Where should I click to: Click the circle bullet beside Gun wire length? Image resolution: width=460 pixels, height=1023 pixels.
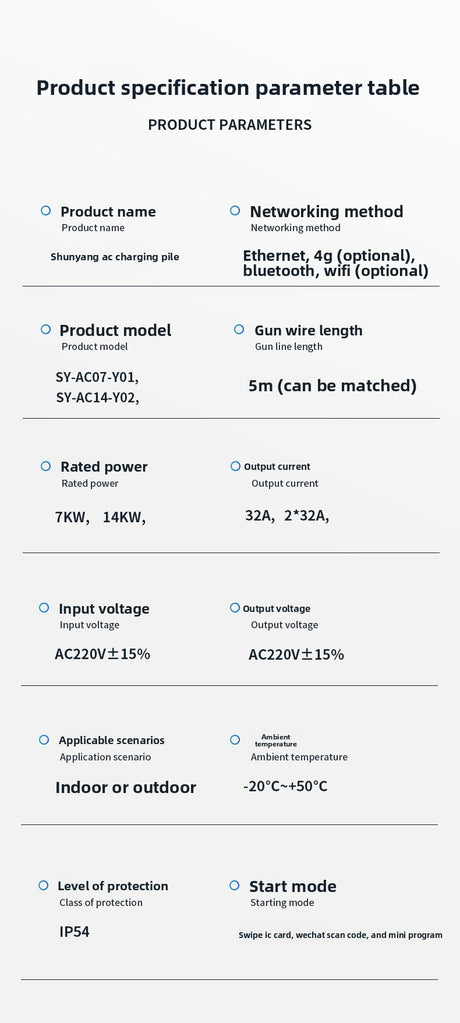239,330
